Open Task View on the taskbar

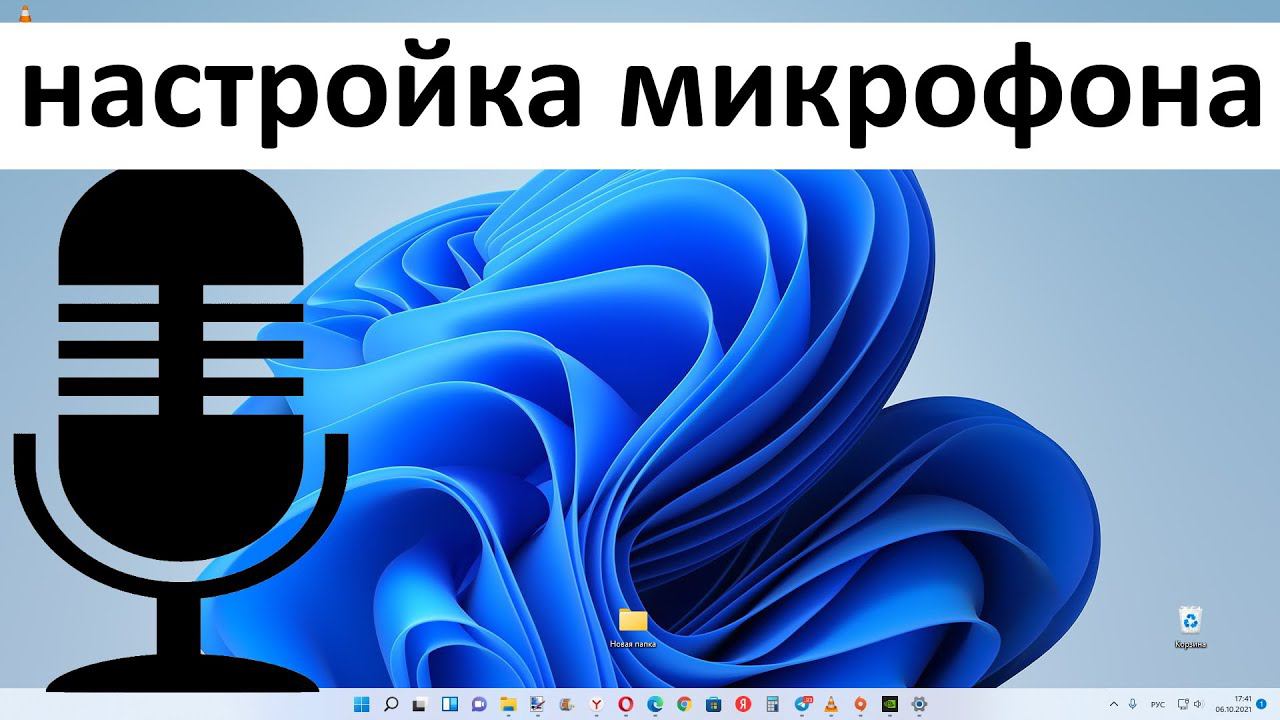(x=420, y=704)
